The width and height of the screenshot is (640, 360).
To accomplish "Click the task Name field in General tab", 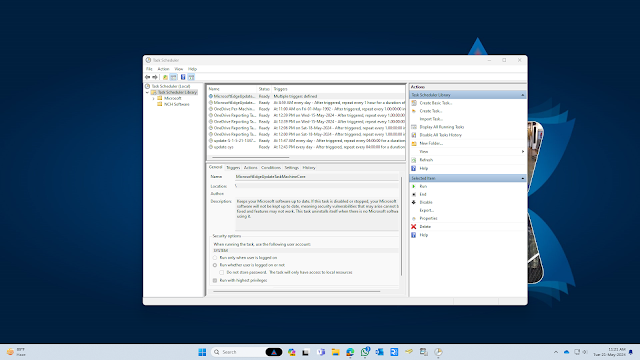I will click(x=317, y=177).
